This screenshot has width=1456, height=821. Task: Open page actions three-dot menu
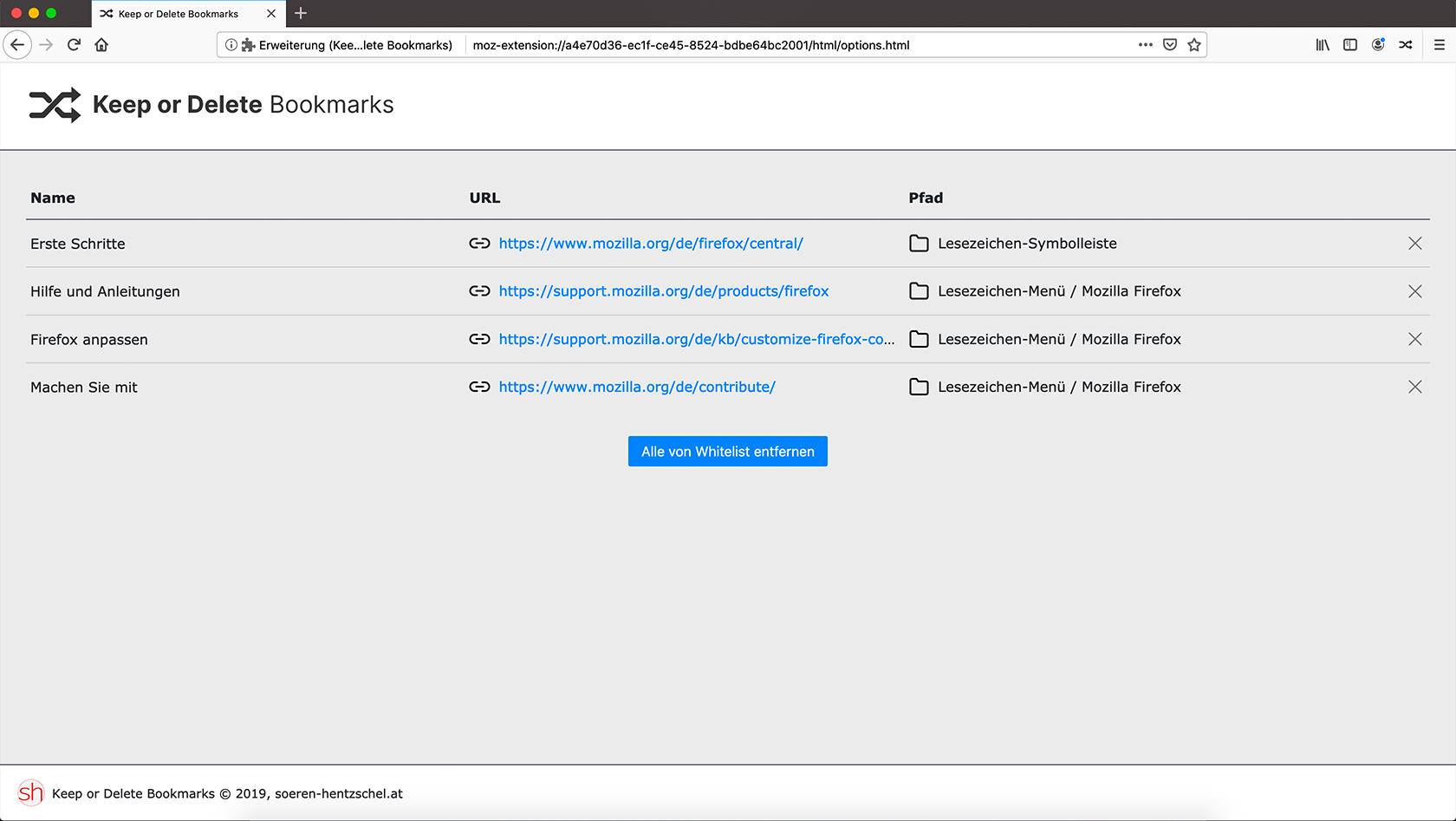[x=1146, y=45]
